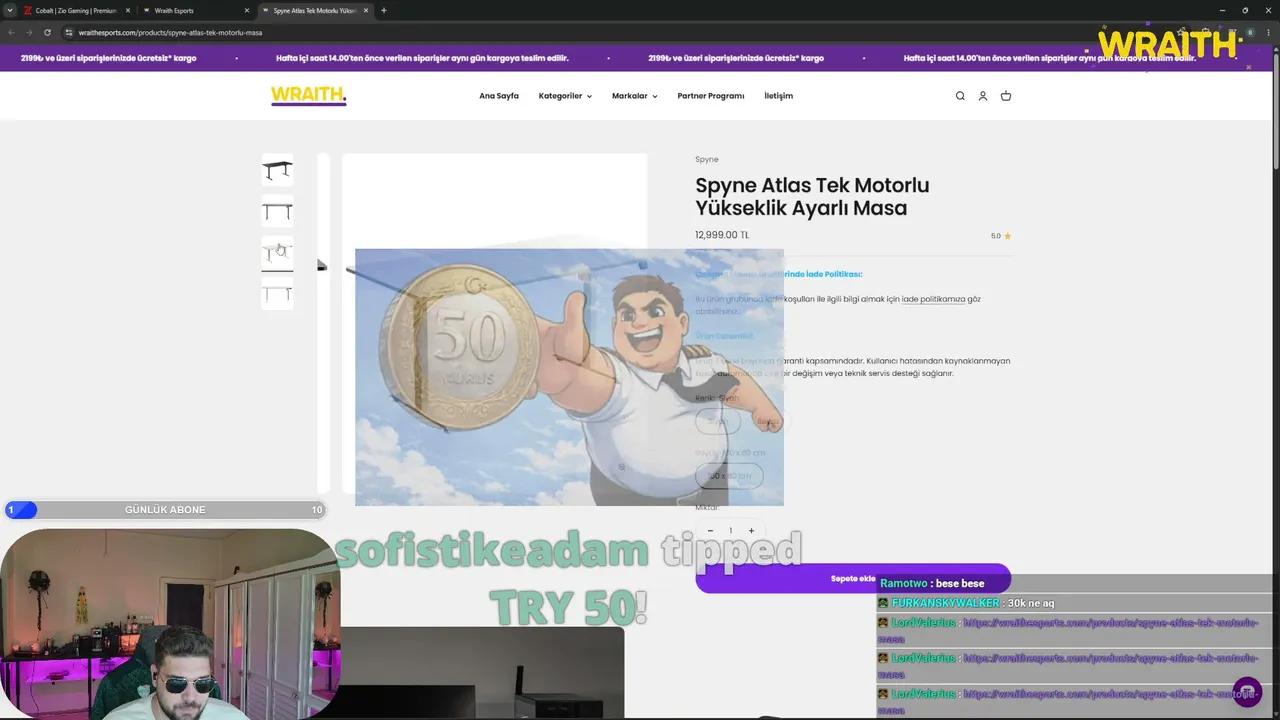Close the Spyne Atlas Tek Motorlu tab
The image size is (1280, 720).
point(366,10)
